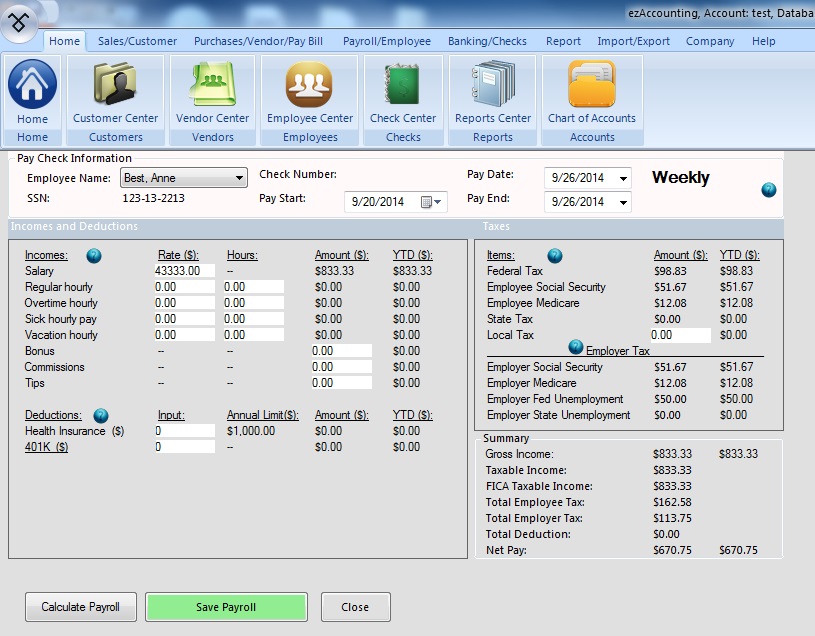Switch to the Banking/Checks tab

tap(488, 41)
